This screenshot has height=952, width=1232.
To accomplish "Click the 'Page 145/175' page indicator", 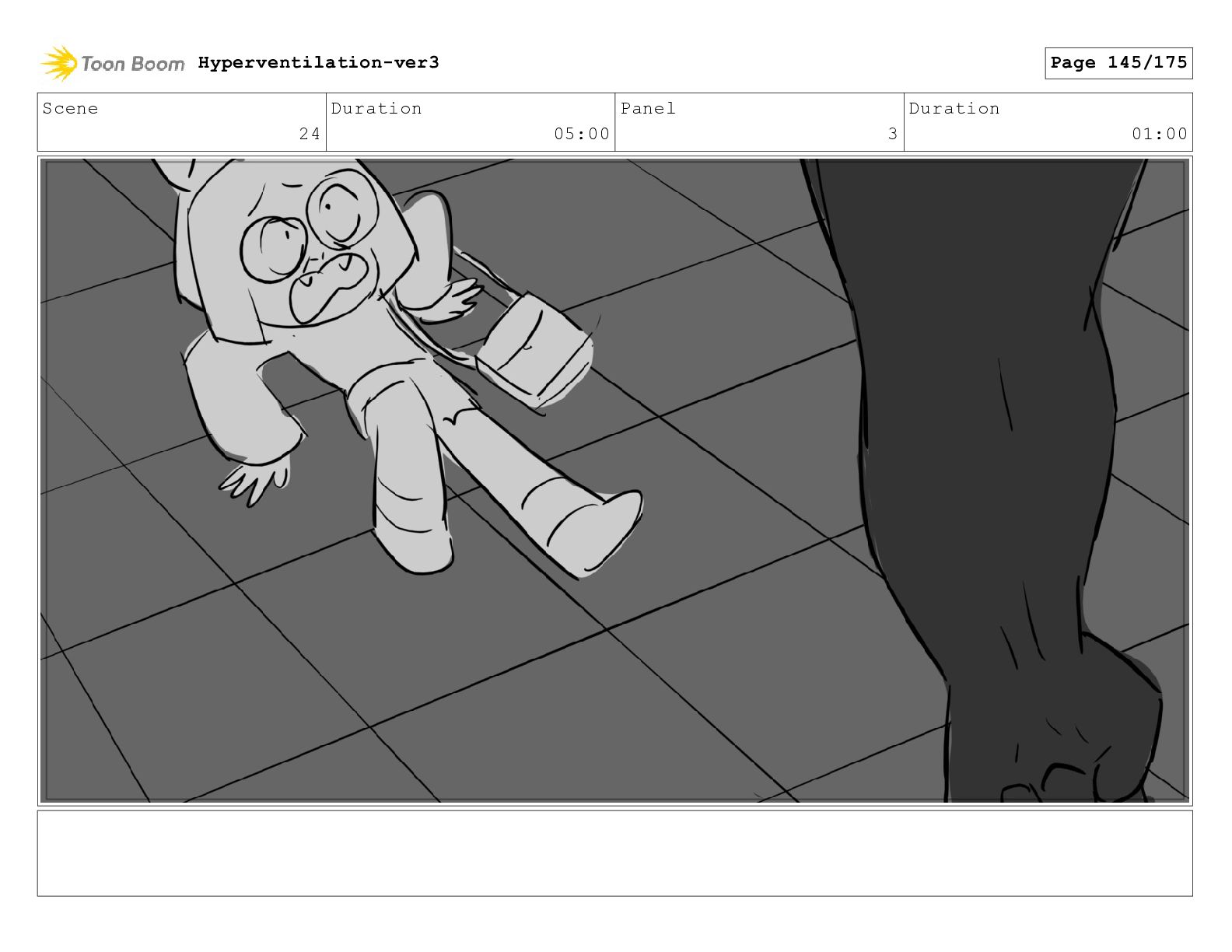I will pos(1118,63).
